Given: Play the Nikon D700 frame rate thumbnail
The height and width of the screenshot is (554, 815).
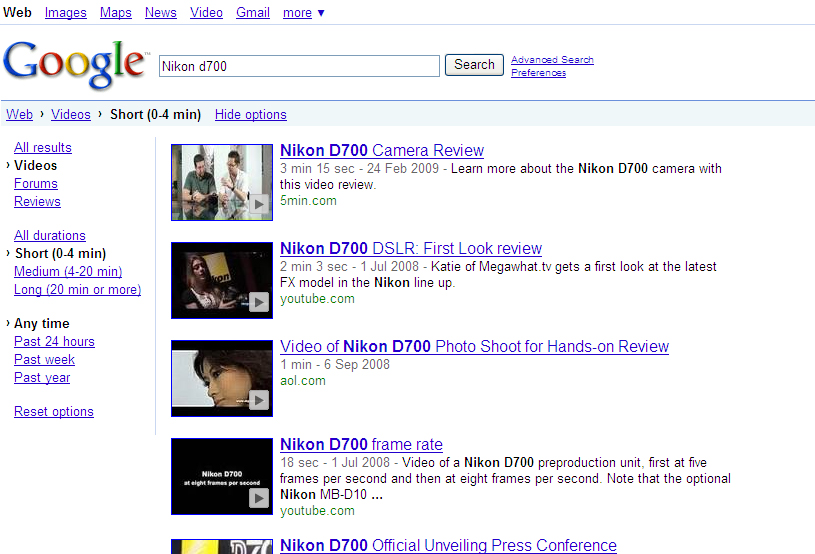Looking at the screenshot, I should click(221, 476).
